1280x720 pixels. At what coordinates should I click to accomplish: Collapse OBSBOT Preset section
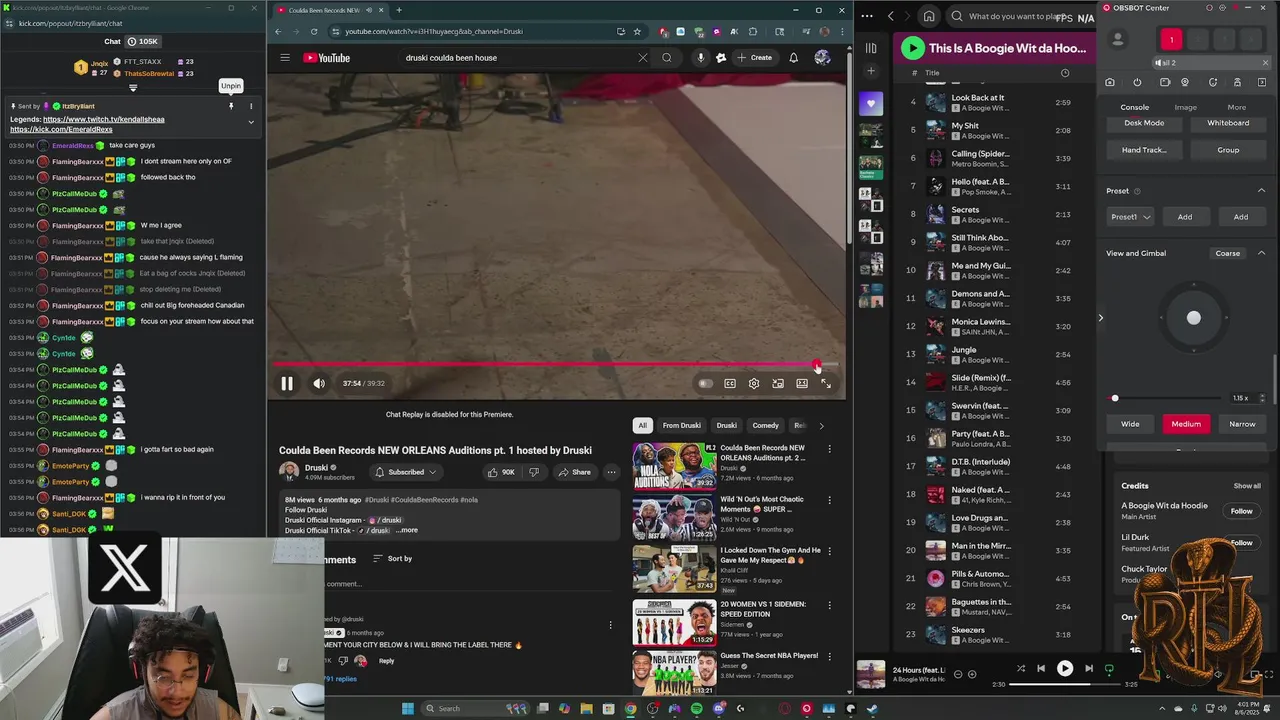point(1261,191)
